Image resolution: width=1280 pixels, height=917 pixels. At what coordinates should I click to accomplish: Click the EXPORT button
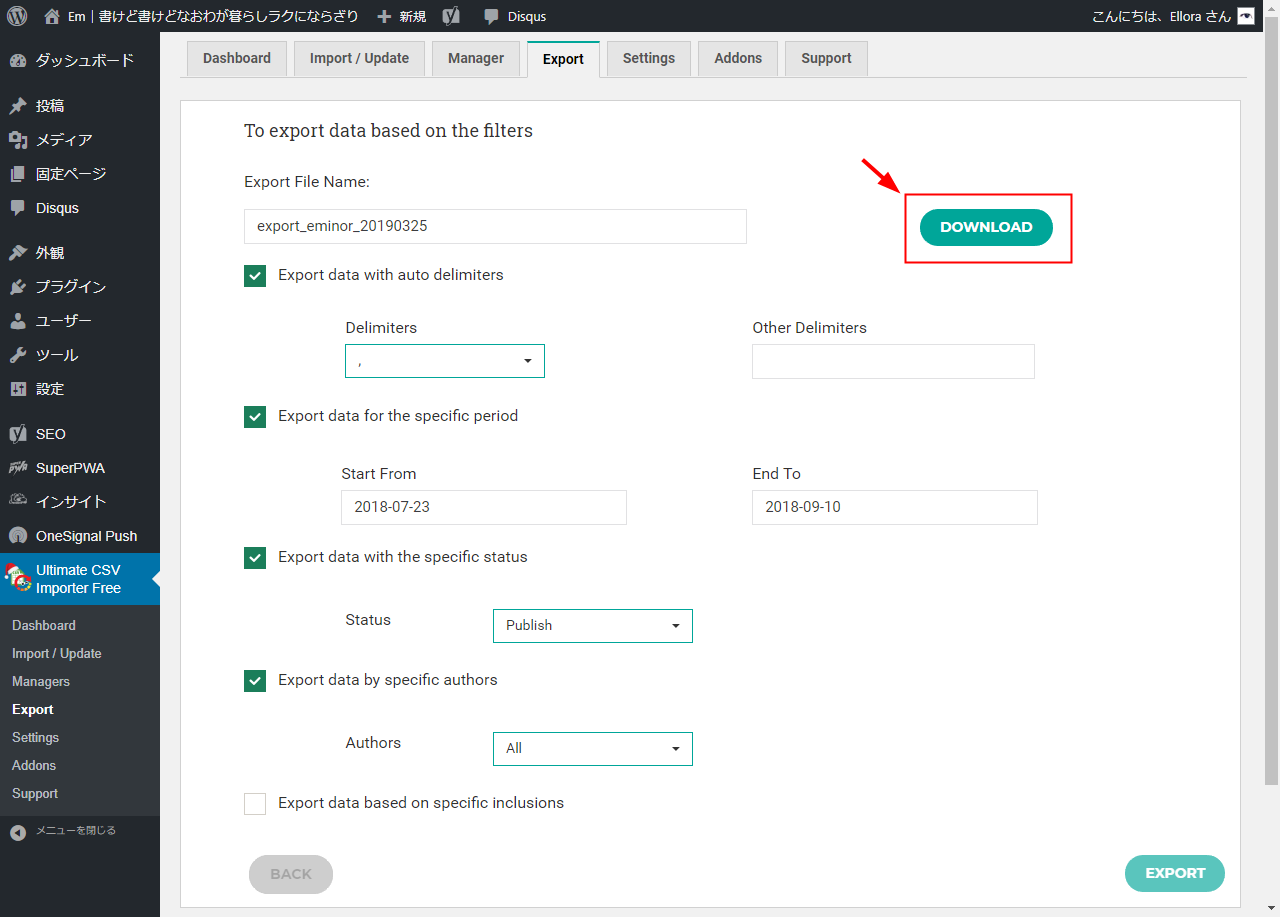[x=1175, y=873]
